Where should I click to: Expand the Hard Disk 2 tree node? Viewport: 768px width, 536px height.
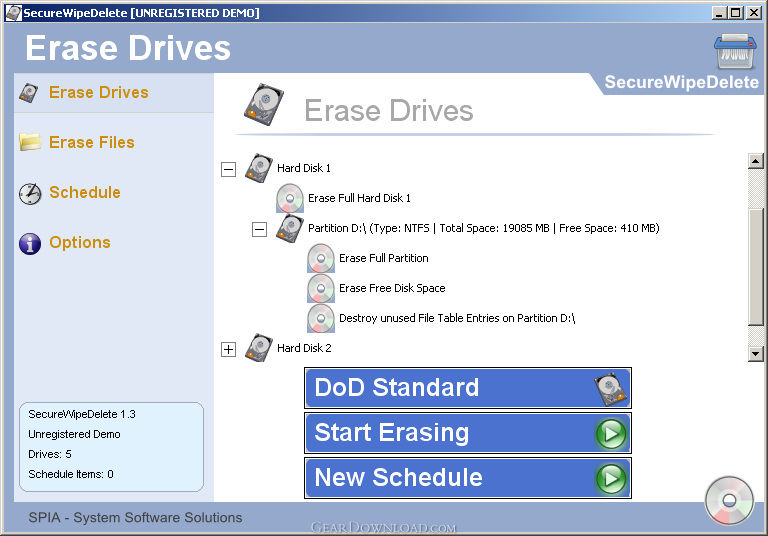228,349
